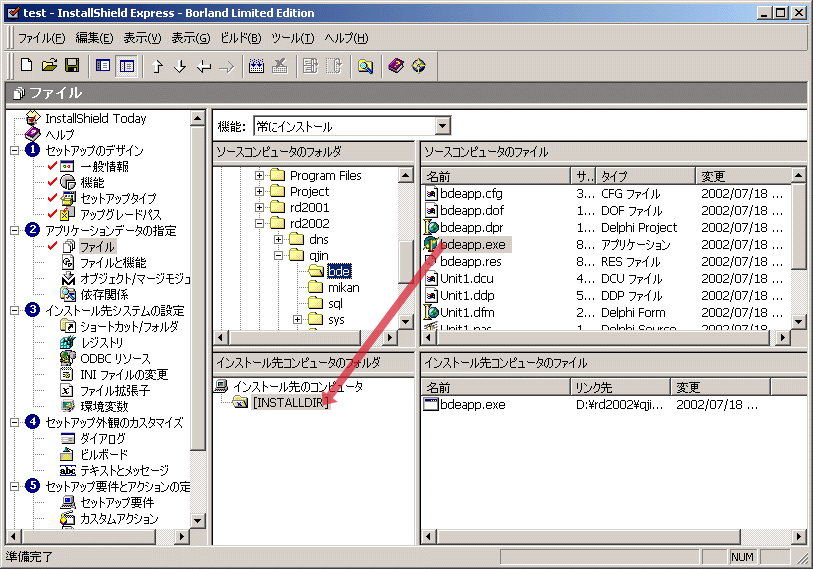Open the 表示(G) menu

pyautogui.click(x=191, y=38)
